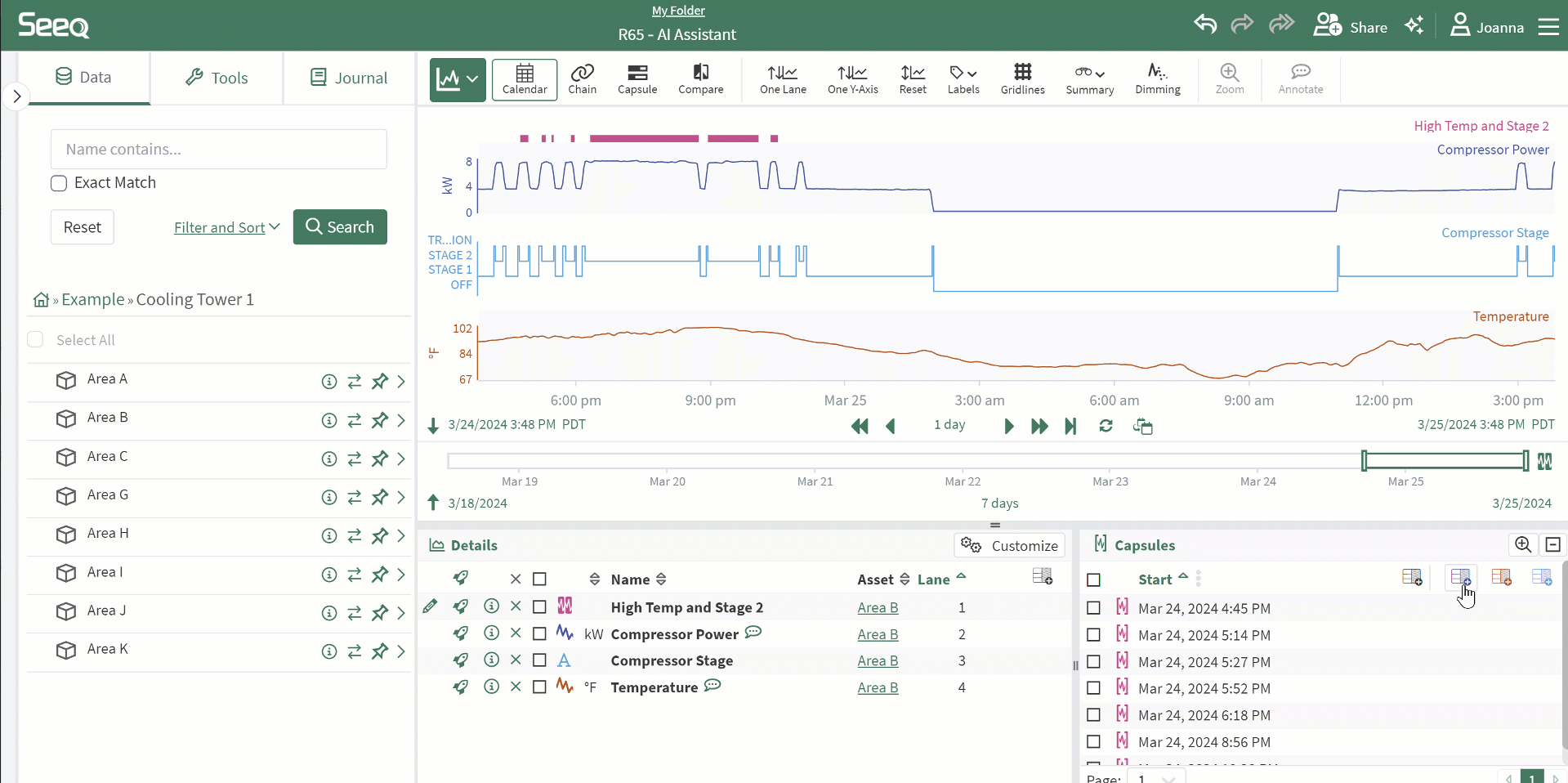
Task: Click the Name contains search field
Action: pos(219,150)
